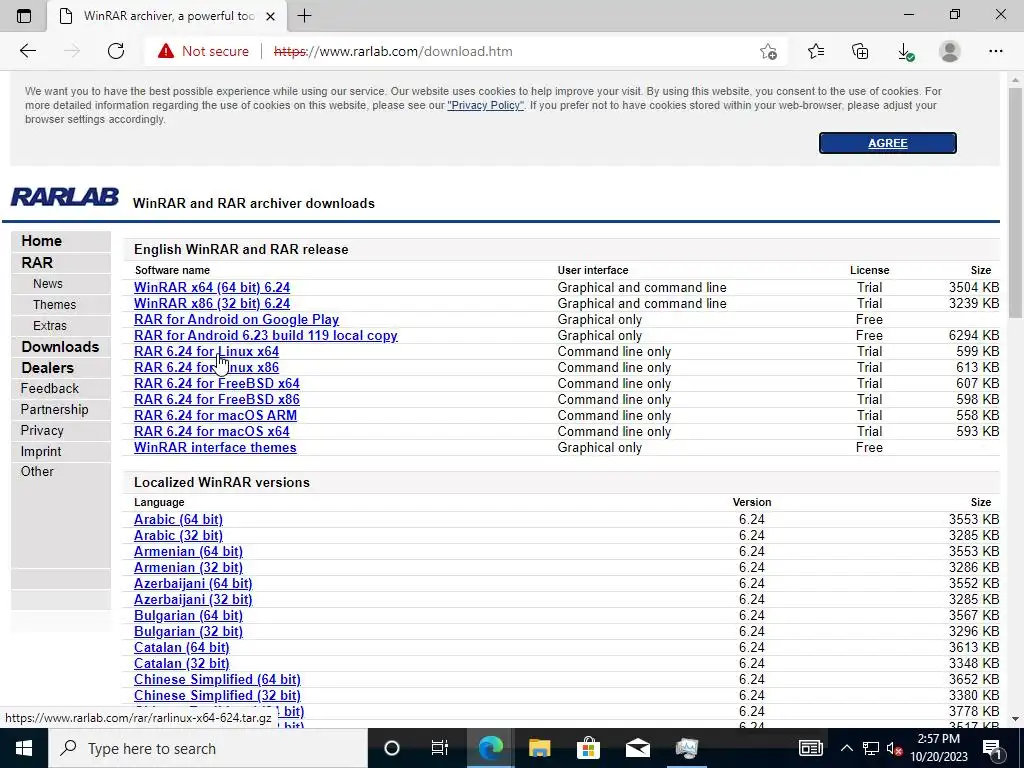Download Catalan (64 bit) WinRAR
Viewport: 1024px width, 768px height.
point(182,647)
